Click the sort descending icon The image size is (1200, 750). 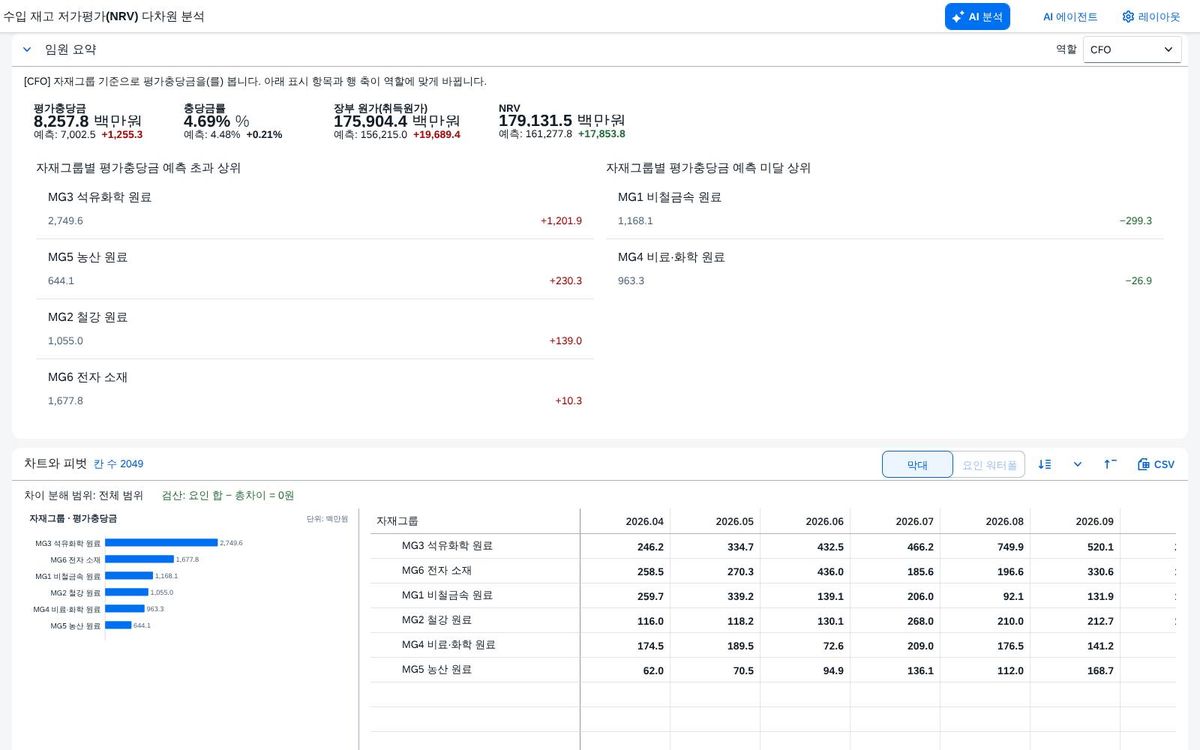[1044, 464]
